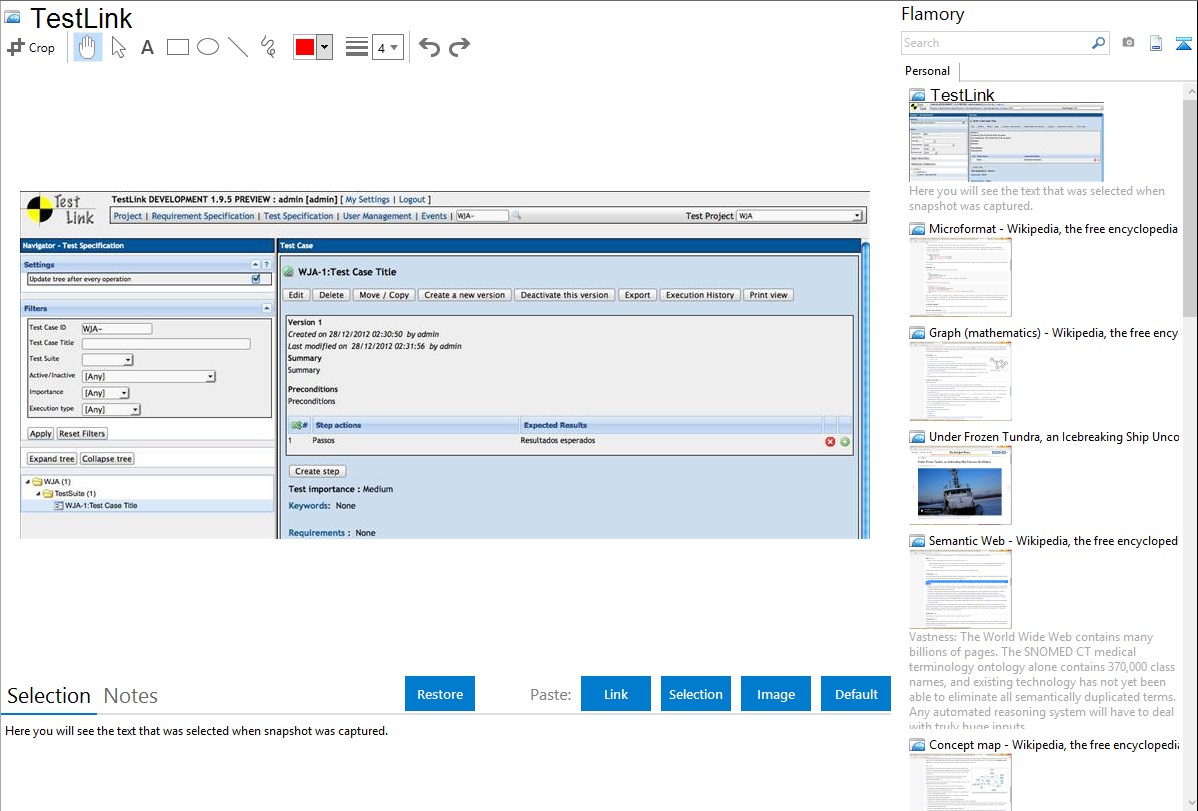The height and width of the screenshot is (811, 1198).
Task: Choose the freehand scribble tool
Action: point(268,47)
